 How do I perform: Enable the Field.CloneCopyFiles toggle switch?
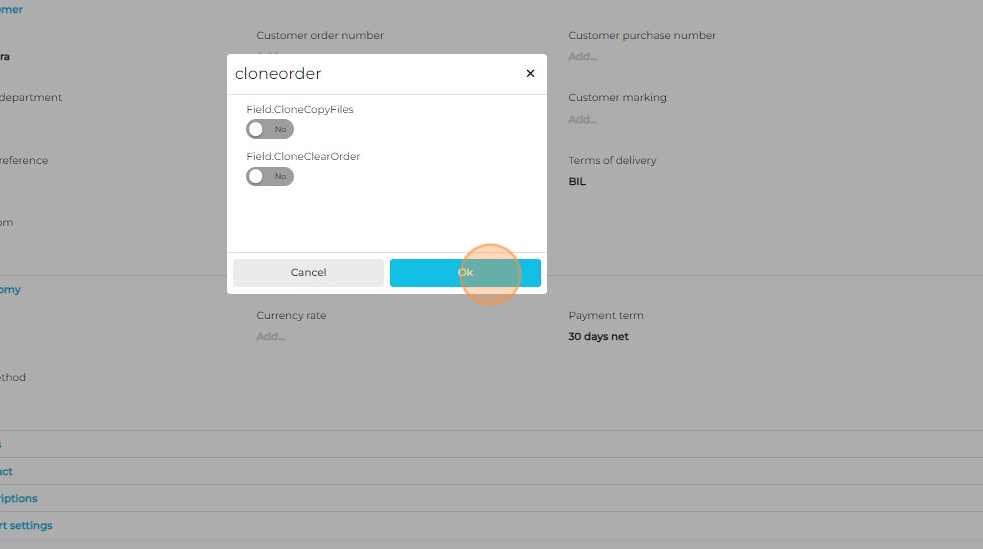[x=269, y=129]
